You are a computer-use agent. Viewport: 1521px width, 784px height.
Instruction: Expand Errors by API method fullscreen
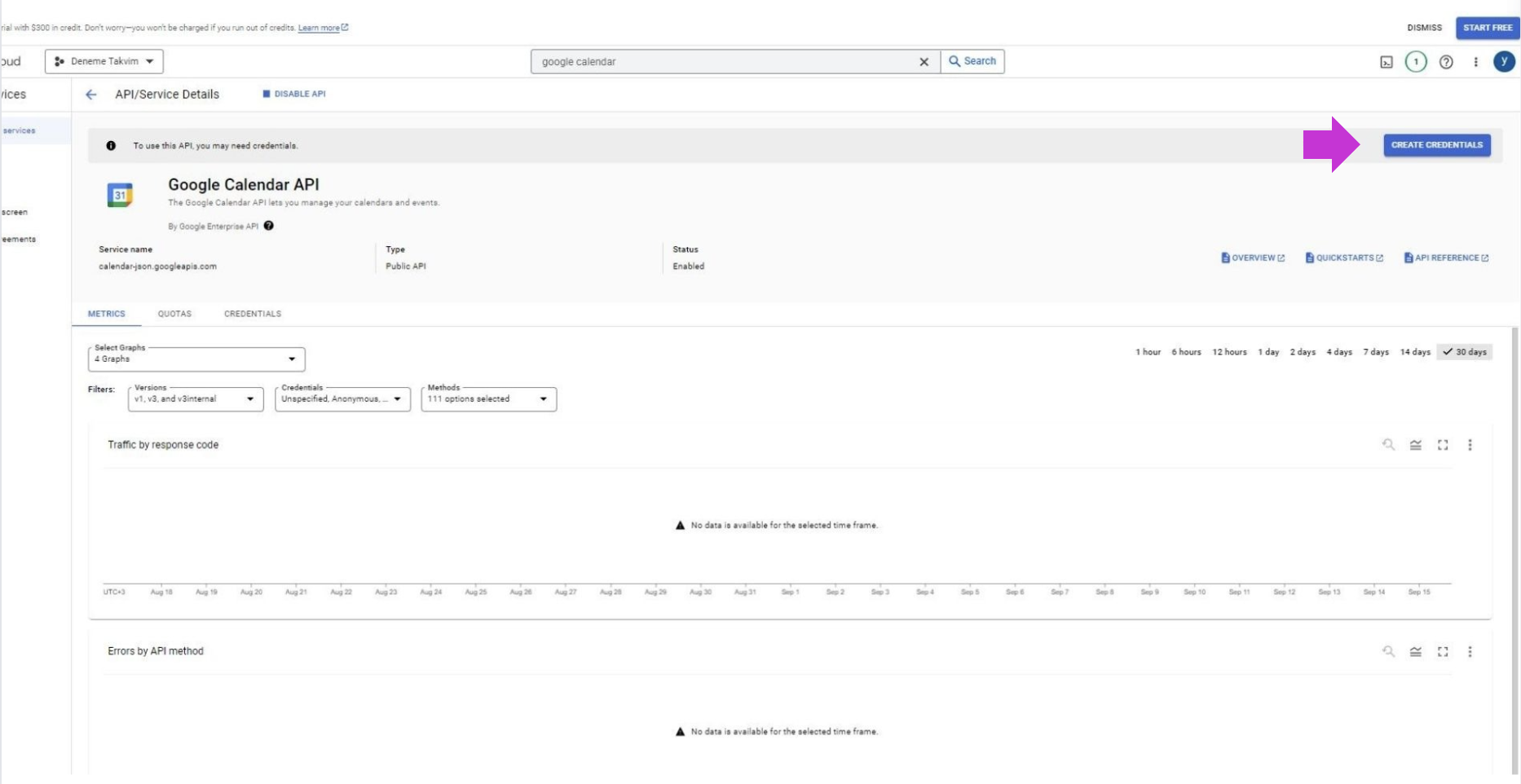1443,651
